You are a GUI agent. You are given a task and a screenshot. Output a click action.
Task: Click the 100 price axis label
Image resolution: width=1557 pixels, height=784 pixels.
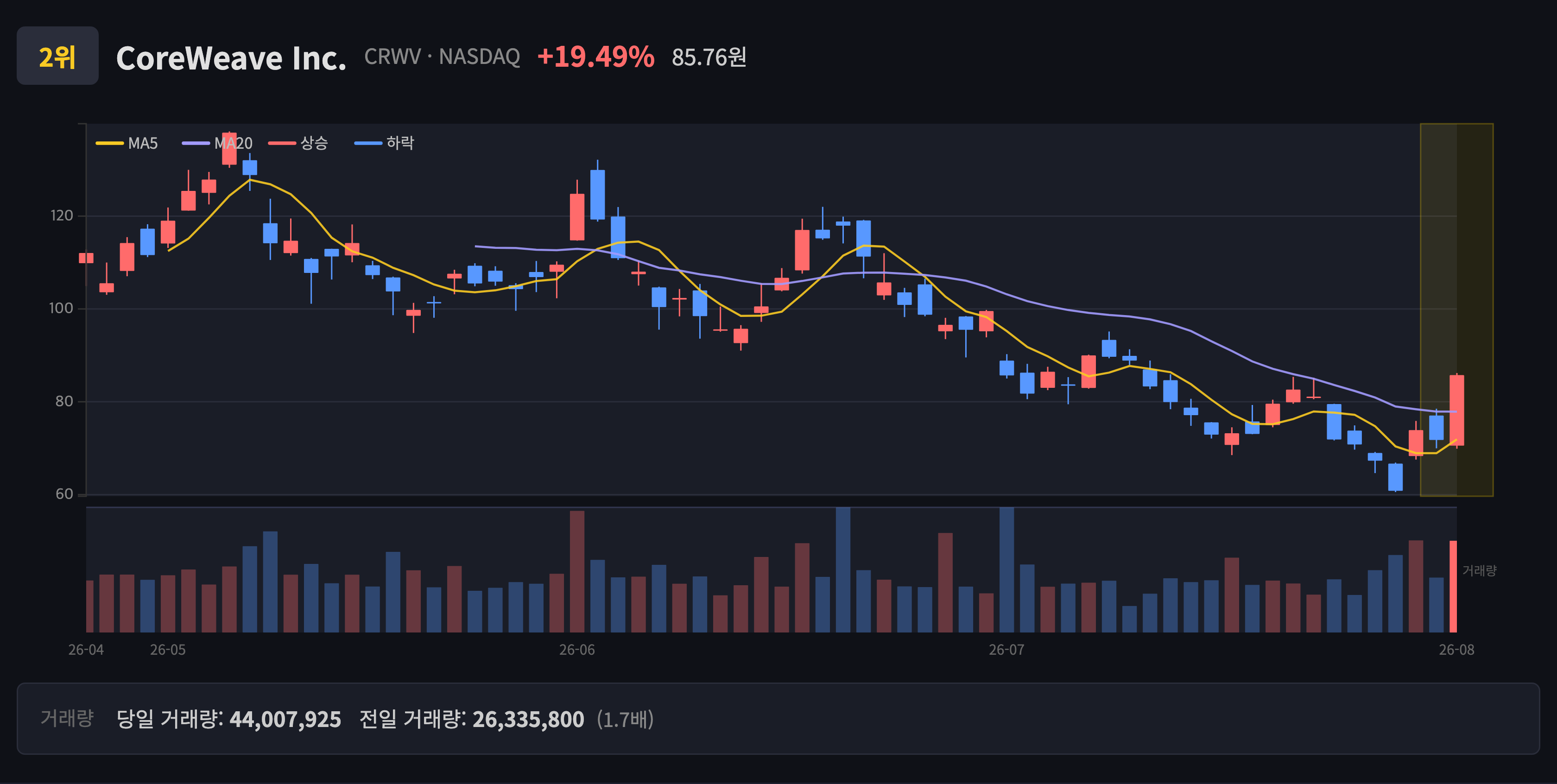tap(61, 308)
